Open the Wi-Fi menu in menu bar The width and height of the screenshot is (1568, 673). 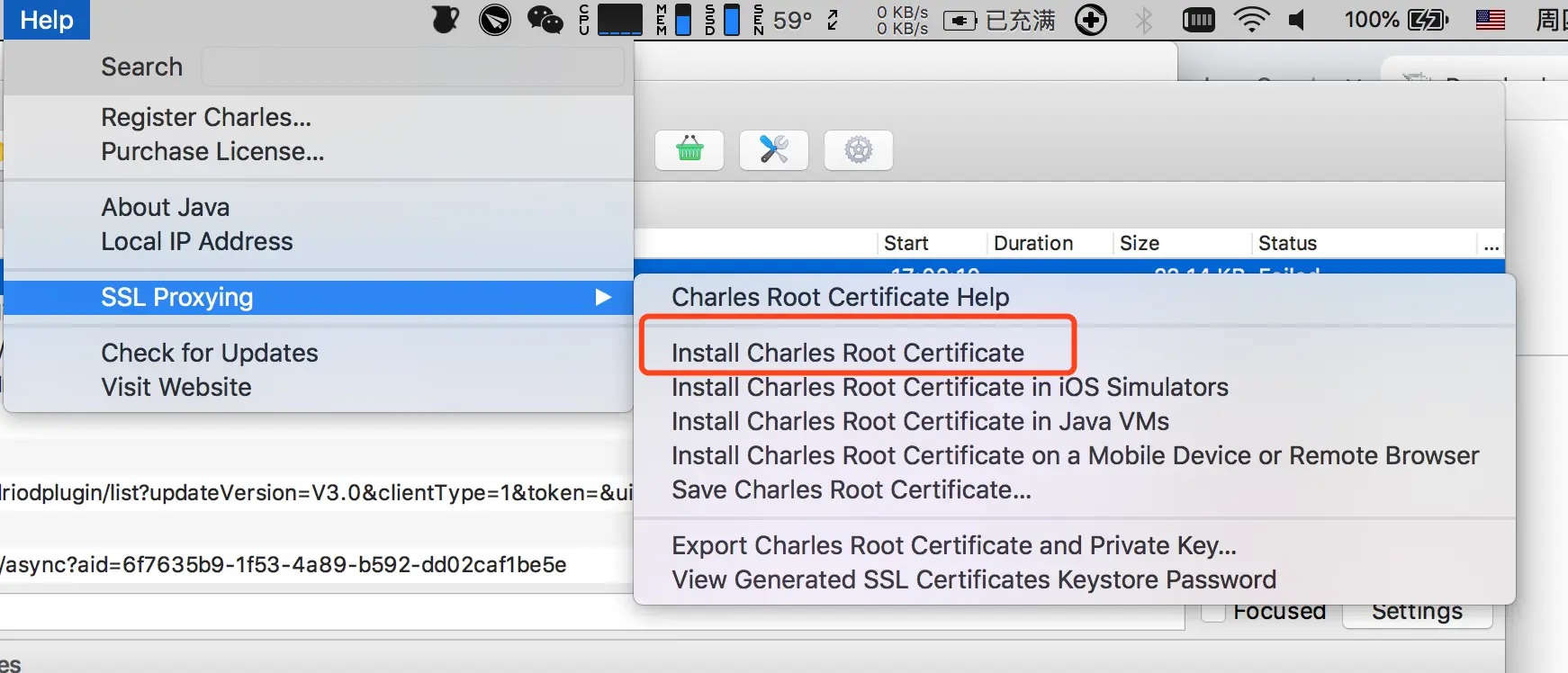pos(1251,20)
